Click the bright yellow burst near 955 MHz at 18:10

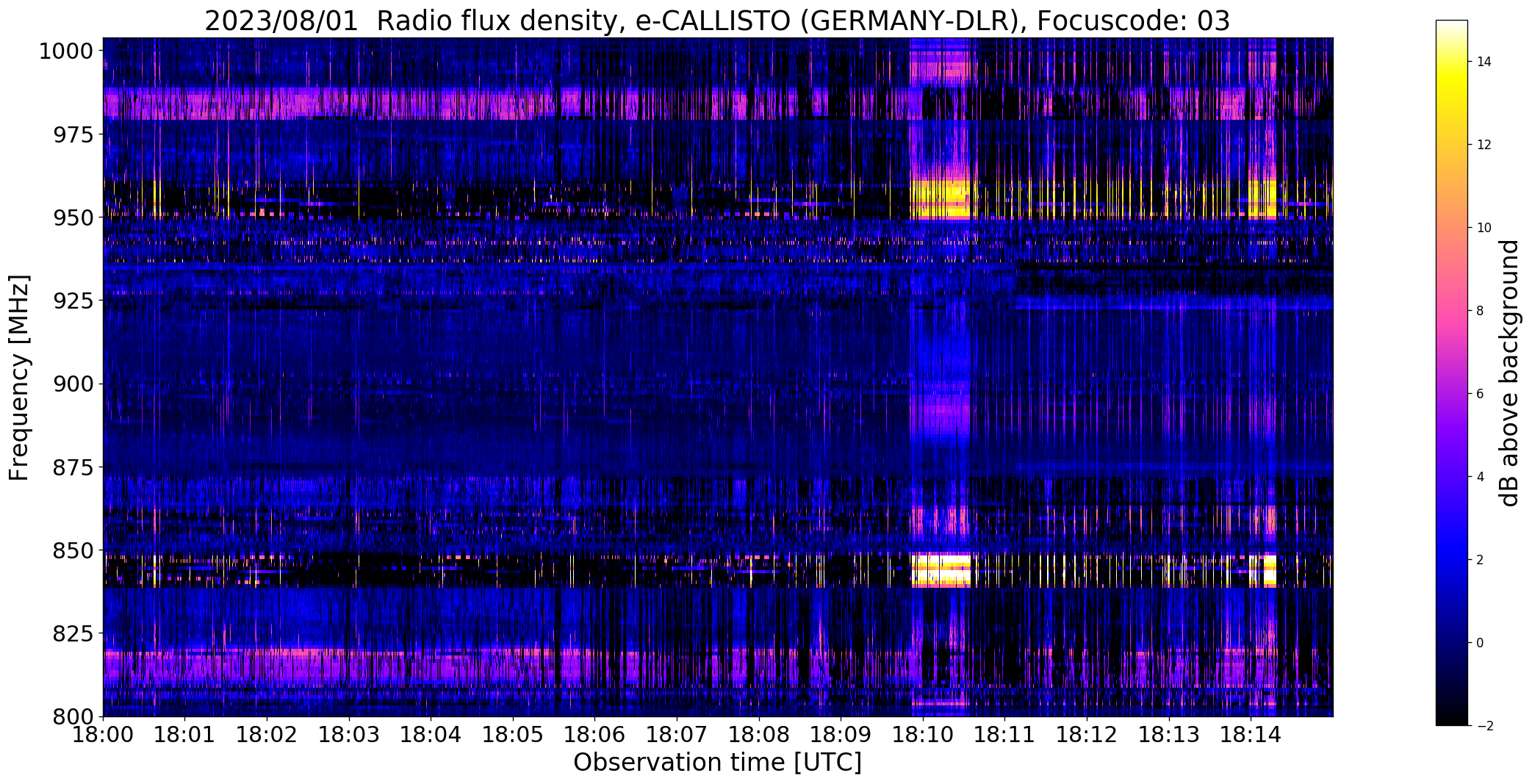click(941, 199)
